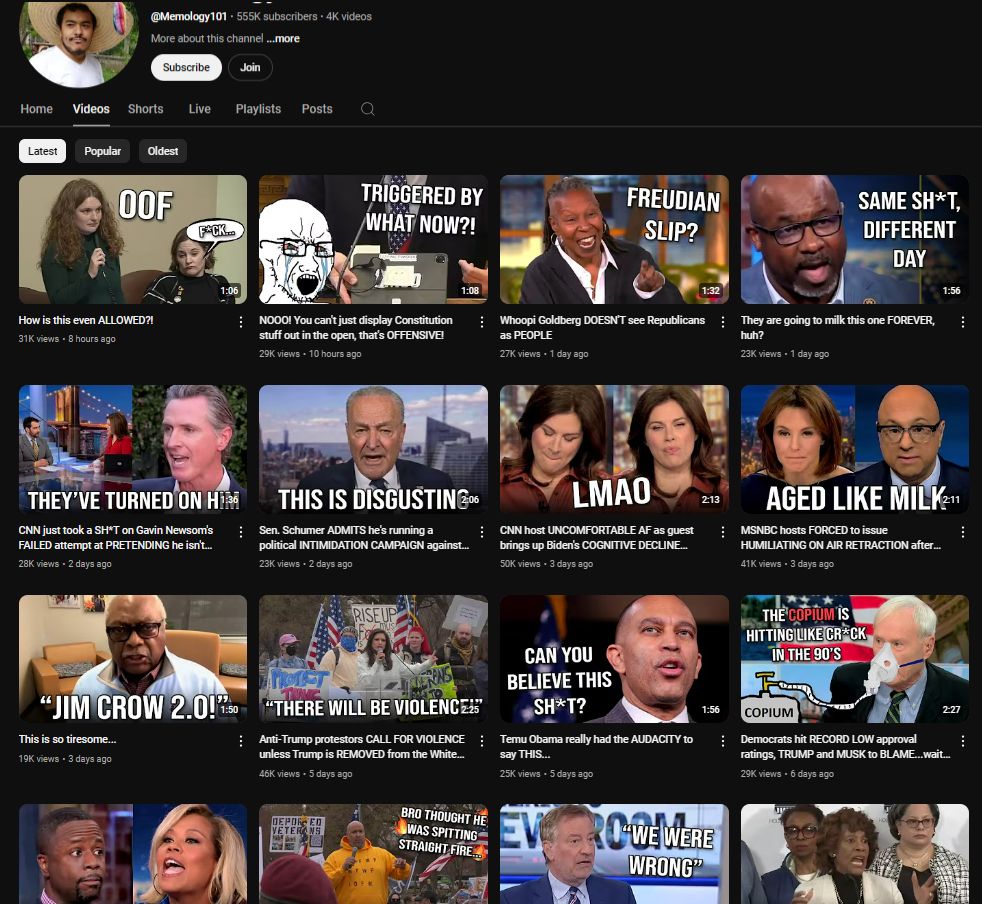Open options menu for 'Anti-Trump protestors' video
The width and height of the screenshot is (982, 904).
tap(482, 741)
